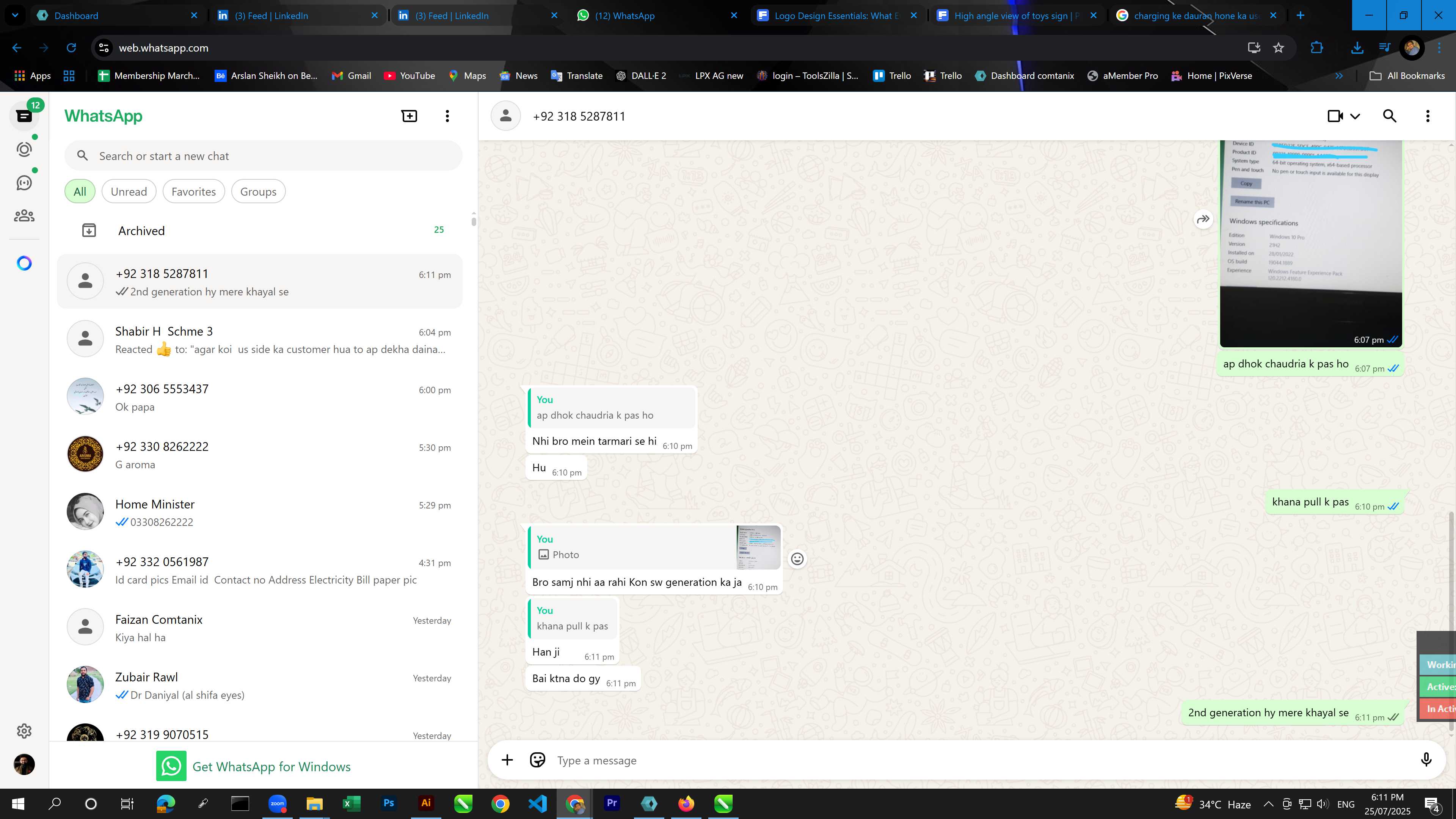
Task: Open the conversation three-dot menu
Action: tap(1428, 116)
